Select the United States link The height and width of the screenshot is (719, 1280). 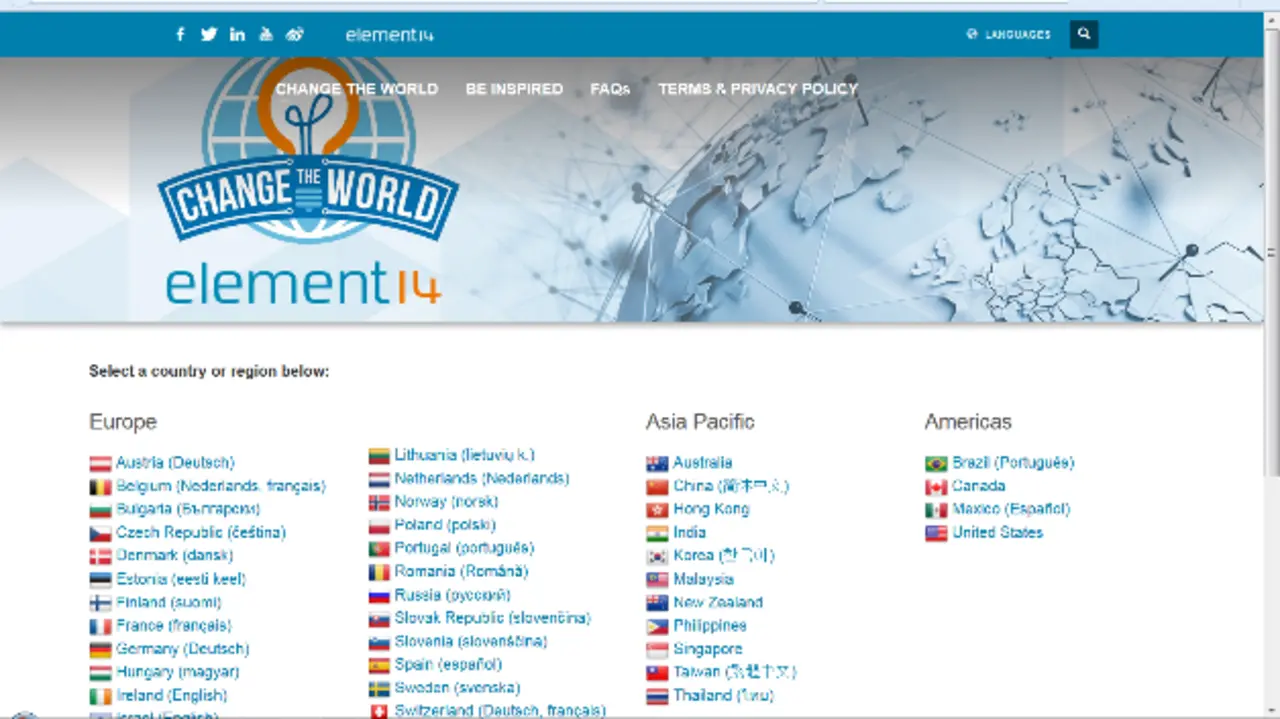997,532
